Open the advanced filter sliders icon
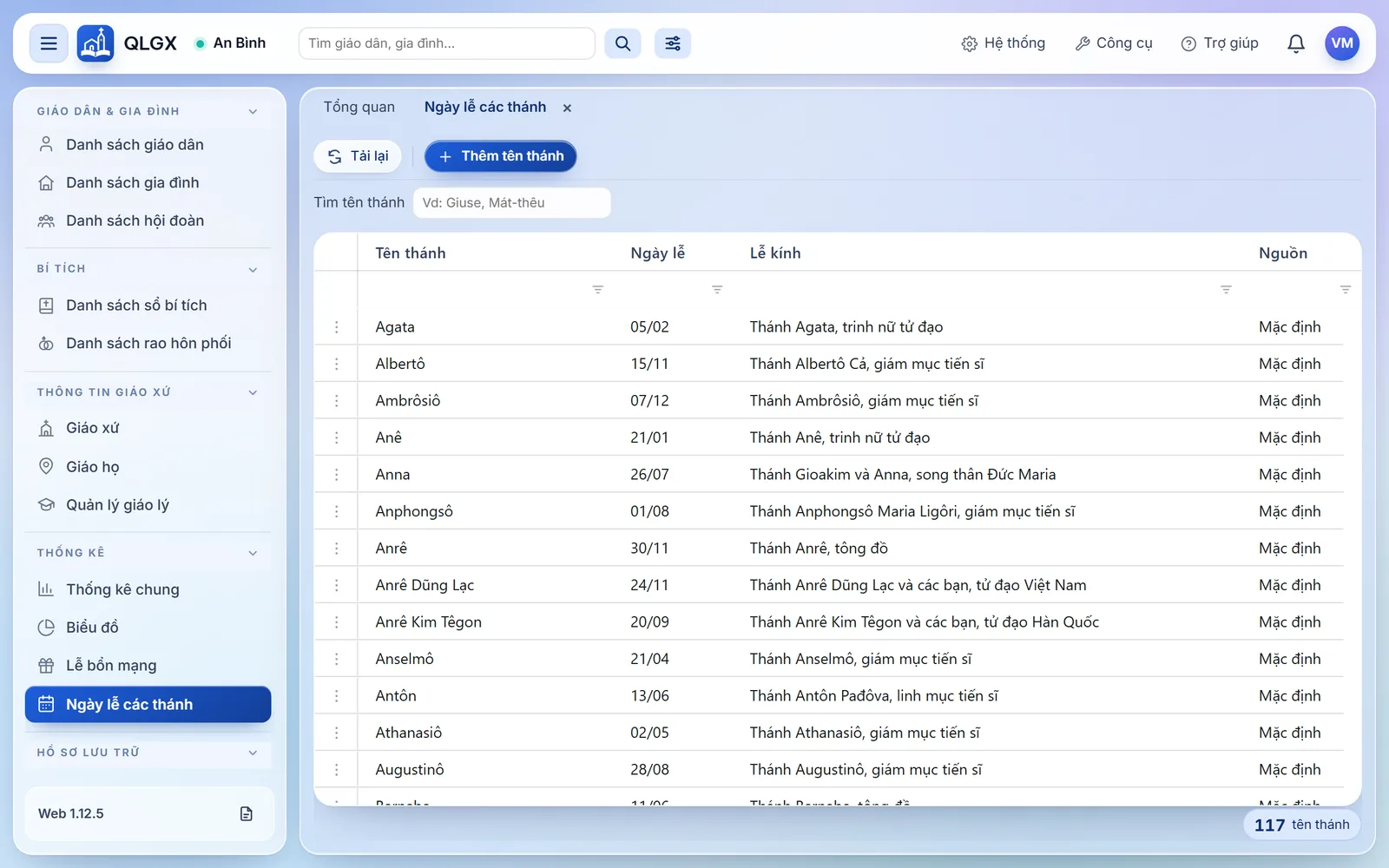 [673, 43]
